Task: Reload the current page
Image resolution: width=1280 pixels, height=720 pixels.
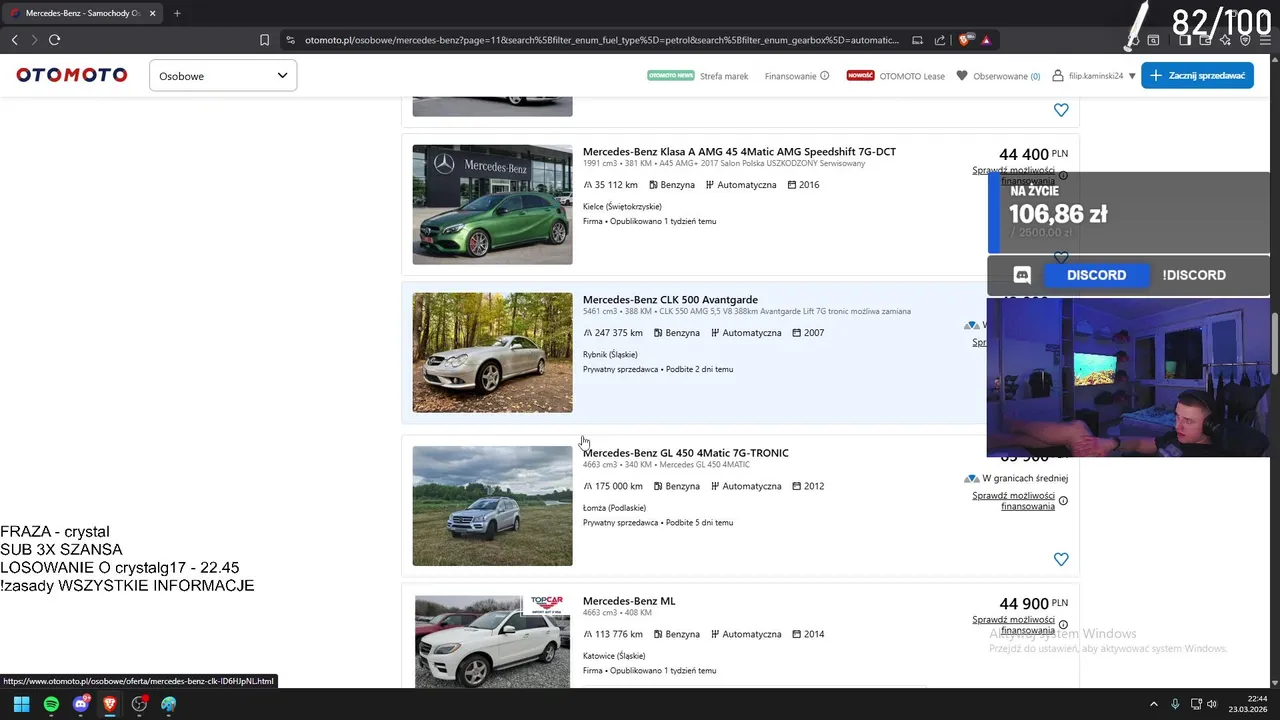Action: pyautogui.click(x=54, y=40)
